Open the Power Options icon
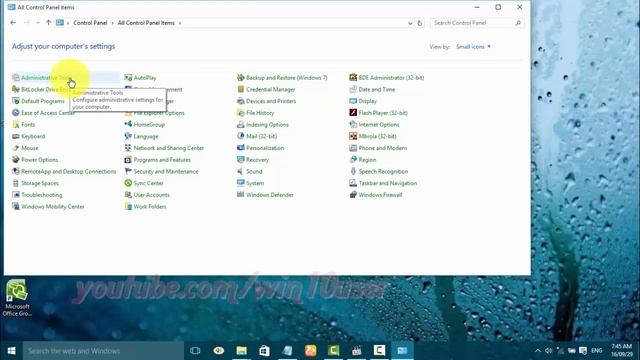Image resolution: width=640 pixels, height=360 pixels. click(16, 160)
